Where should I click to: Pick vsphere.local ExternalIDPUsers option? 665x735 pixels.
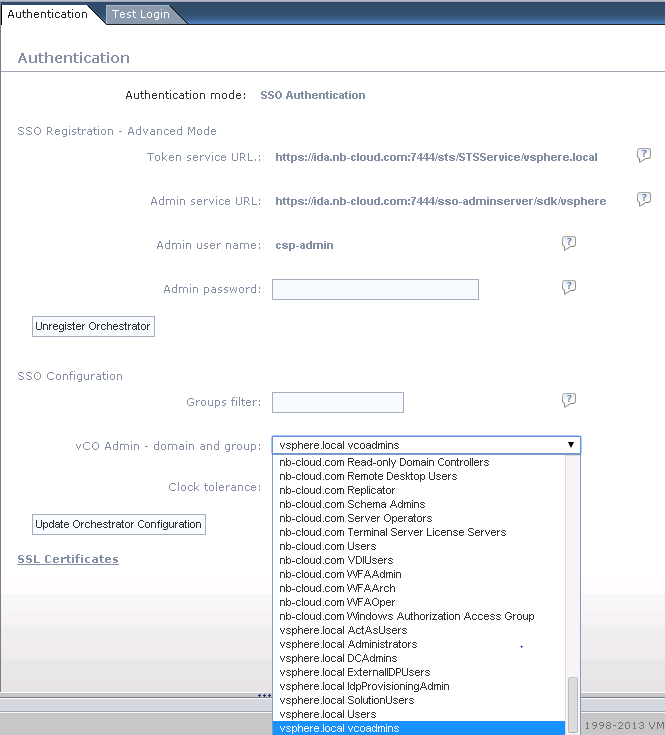coord(419,673)
